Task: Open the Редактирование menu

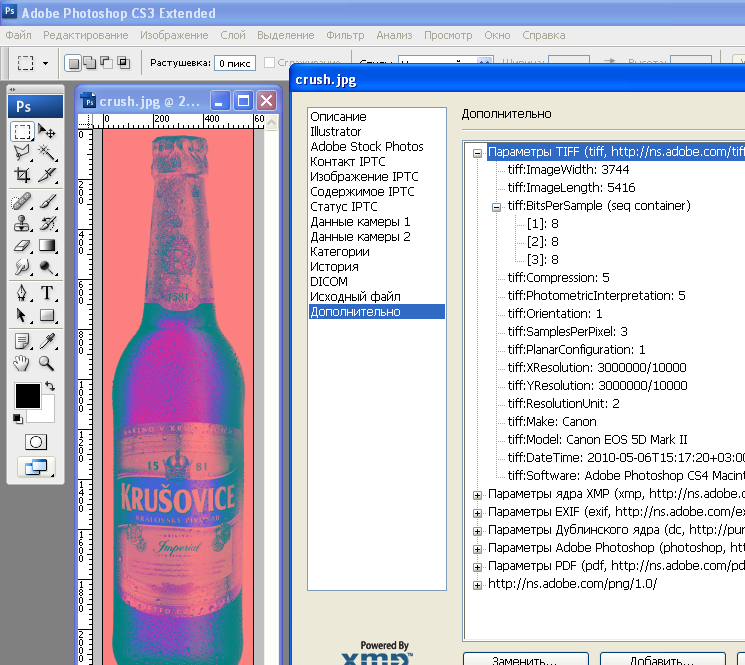Action: coord(86,35)
